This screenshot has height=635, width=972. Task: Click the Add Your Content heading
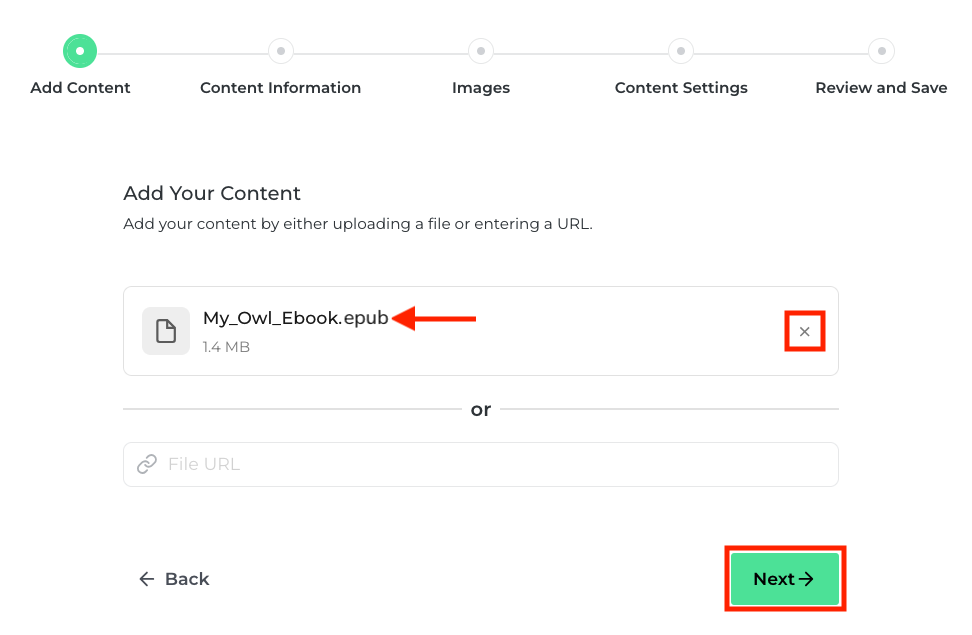pos(212,193)
